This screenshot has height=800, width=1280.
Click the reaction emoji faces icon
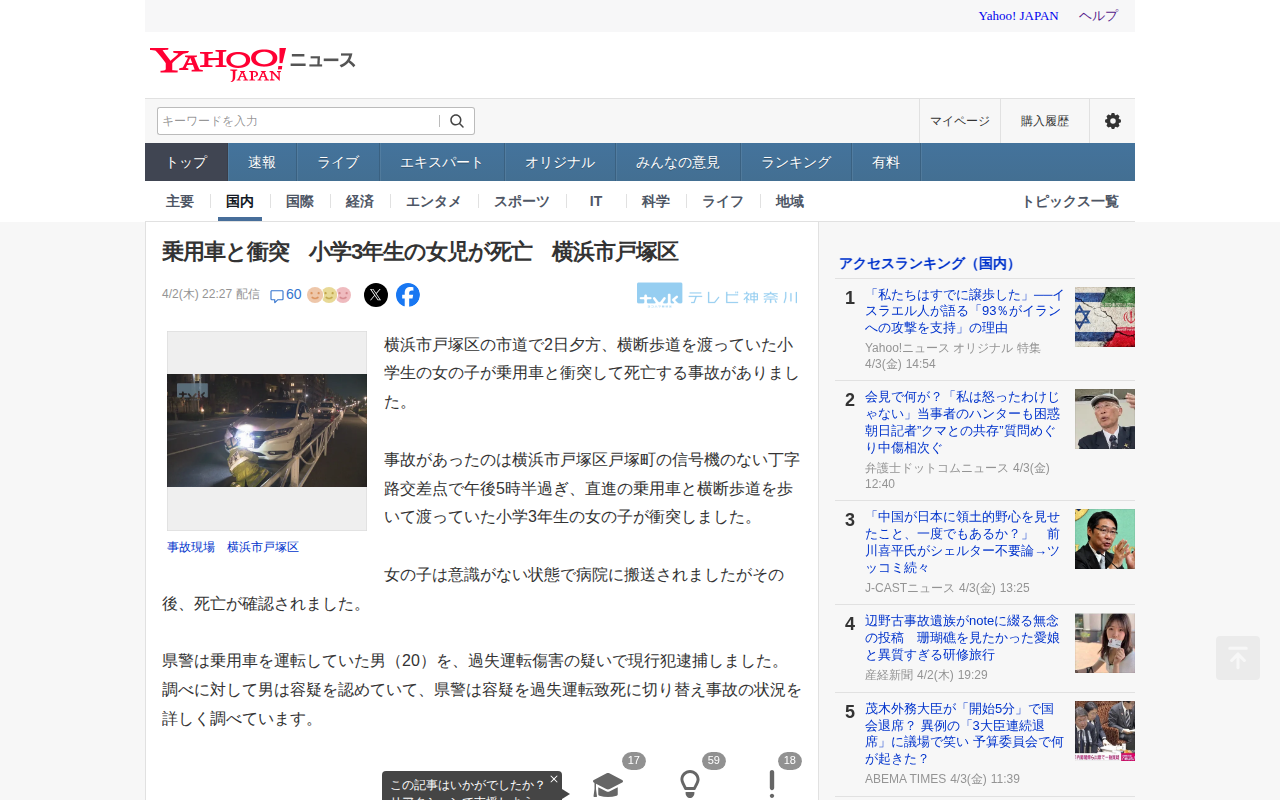[329, 295]
